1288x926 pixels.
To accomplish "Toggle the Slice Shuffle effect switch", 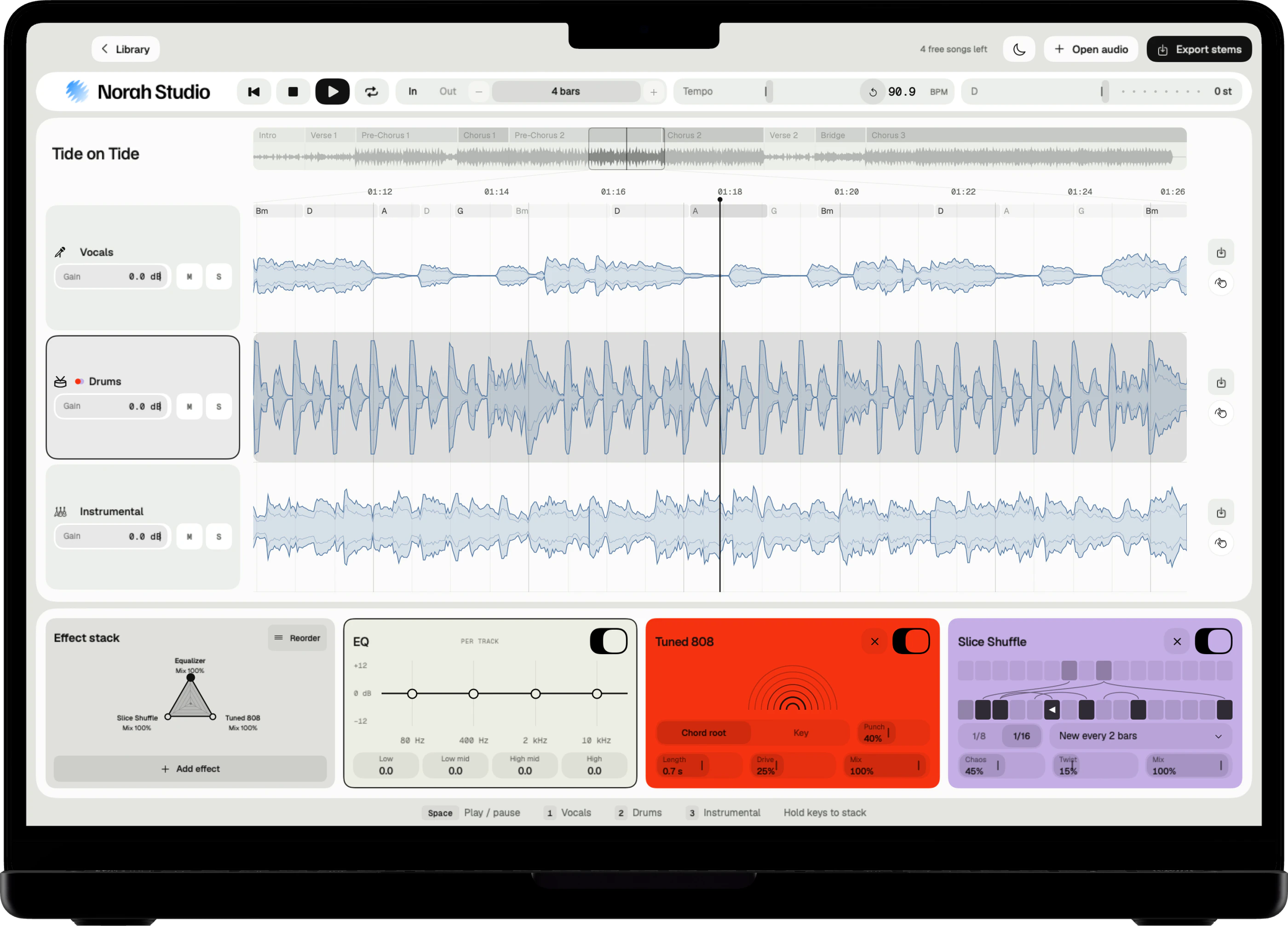I will (1213, 642).
